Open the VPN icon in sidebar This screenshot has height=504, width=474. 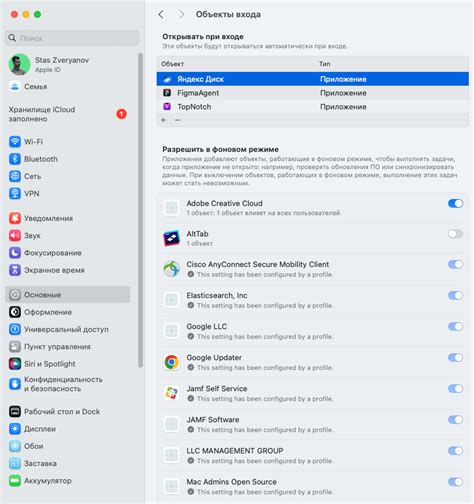tap(15, 193)
